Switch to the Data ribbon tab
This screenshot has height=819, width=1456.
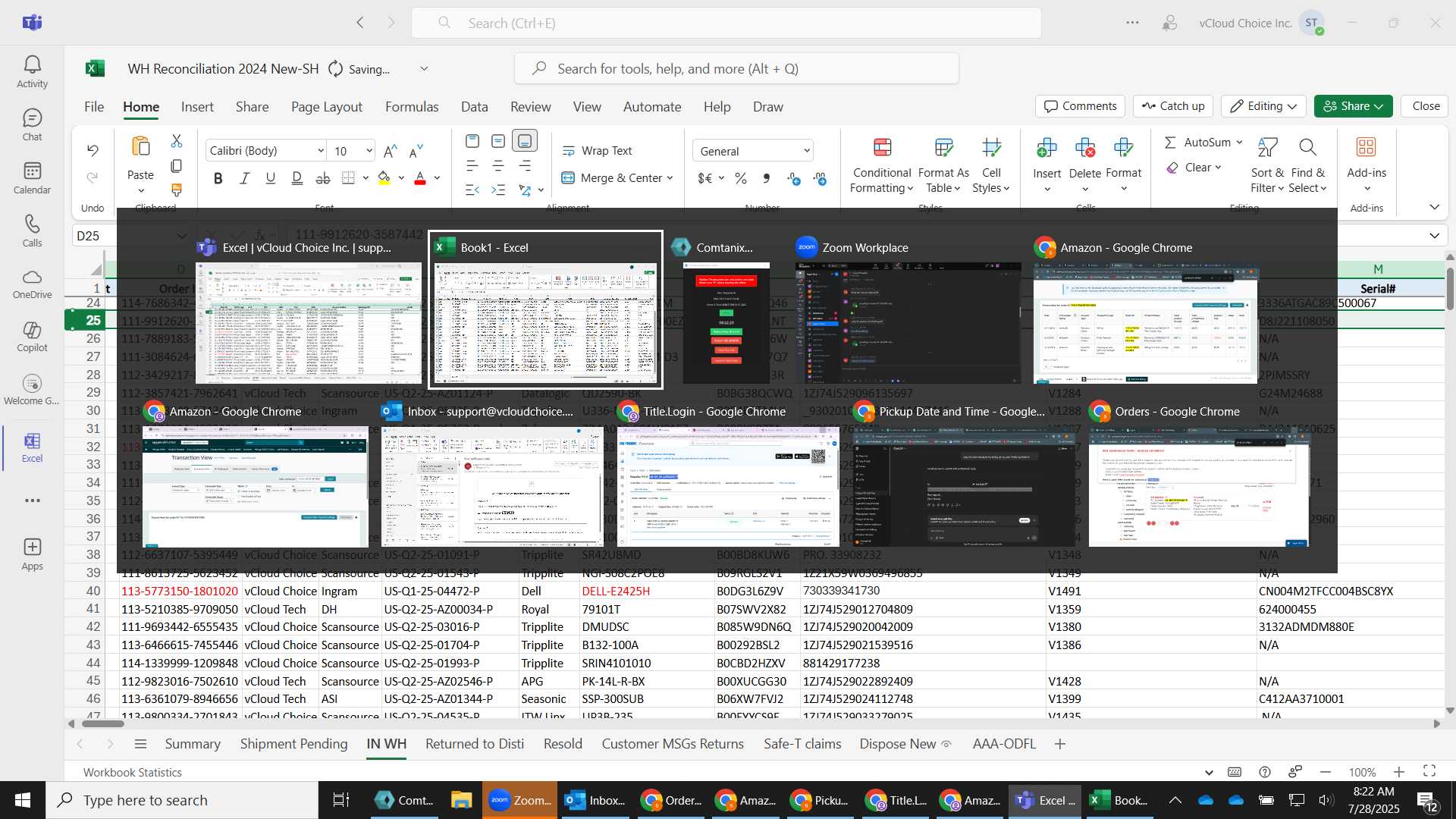click(475, 107)
